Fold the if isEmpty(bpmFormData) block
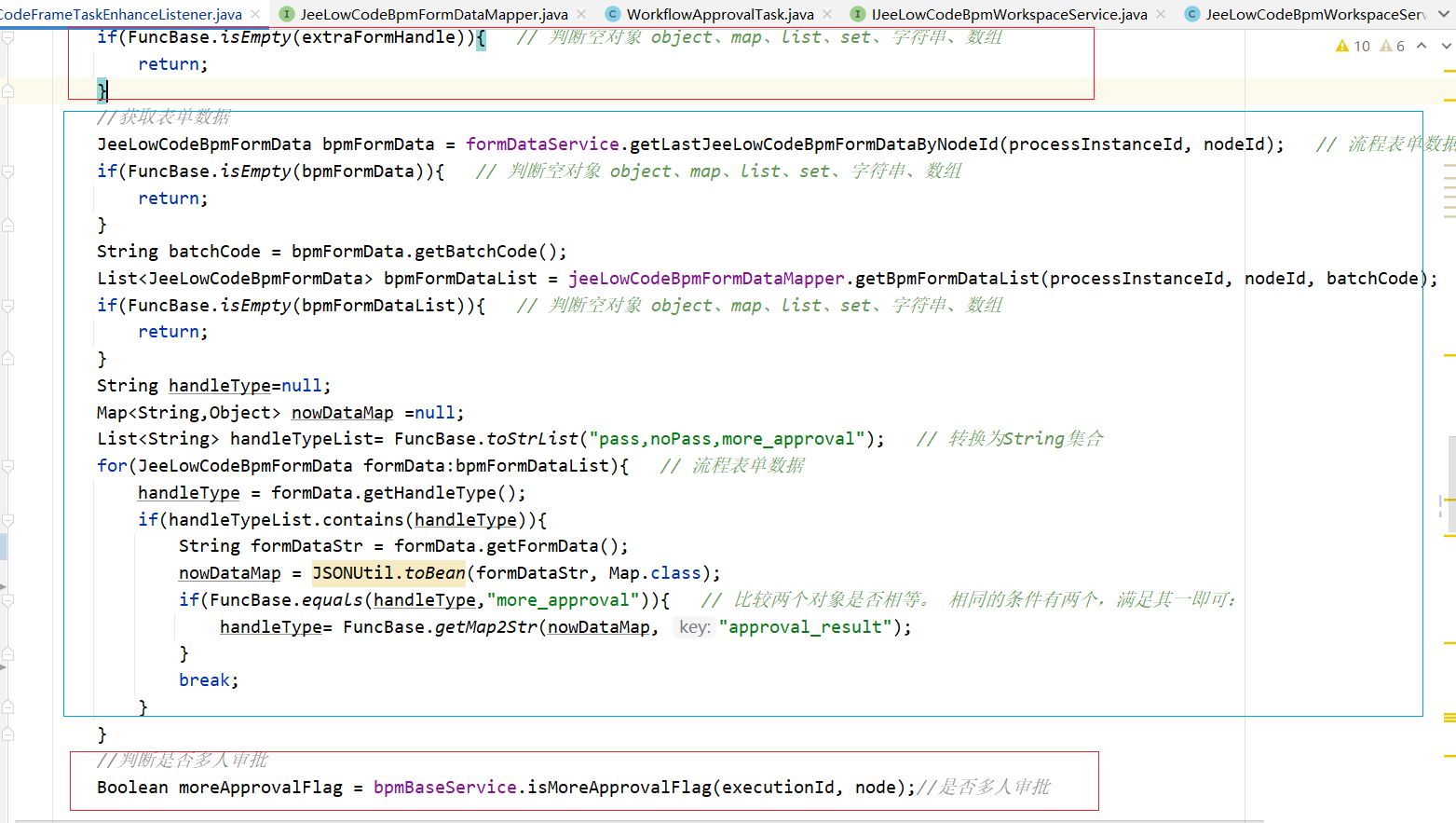This screenshot has width=1456, height=823. (x=8, y=171)
